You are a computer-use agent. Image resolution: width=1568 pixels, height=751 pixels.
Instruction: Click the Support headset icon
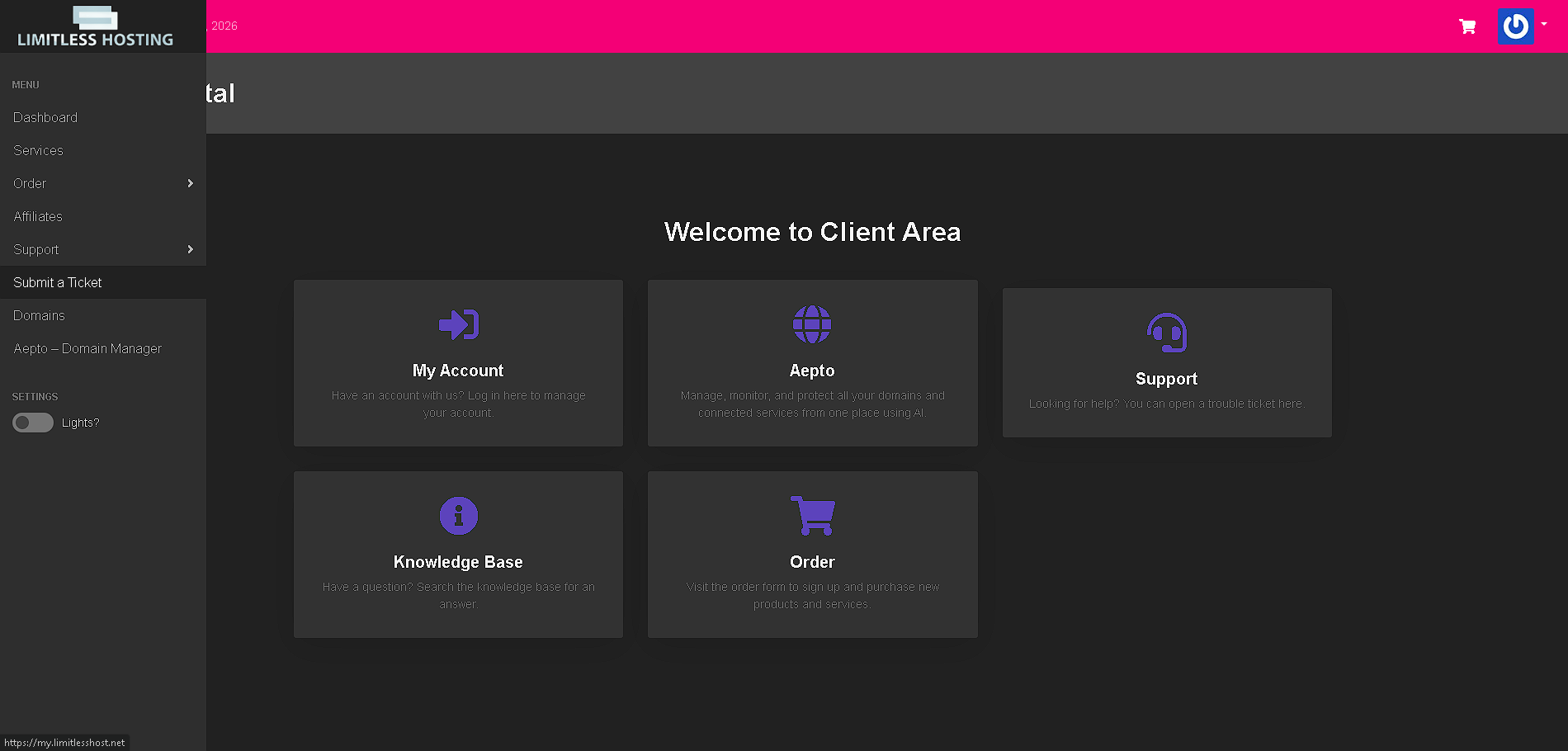[x=1167, y=333]
